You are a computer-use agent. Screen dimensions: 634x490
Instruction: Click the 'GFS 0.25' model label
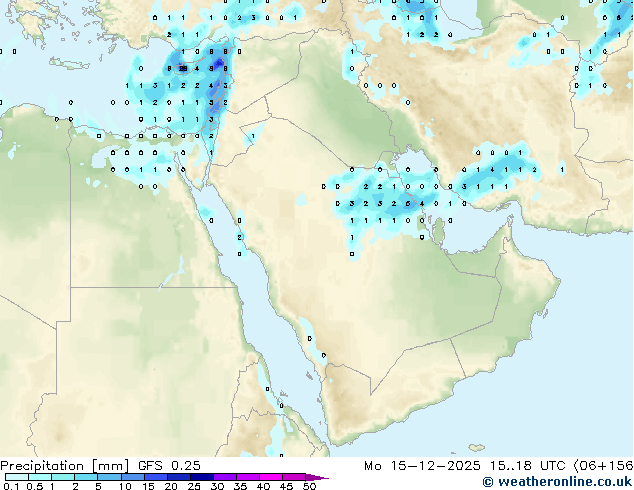tap(169, 466)
